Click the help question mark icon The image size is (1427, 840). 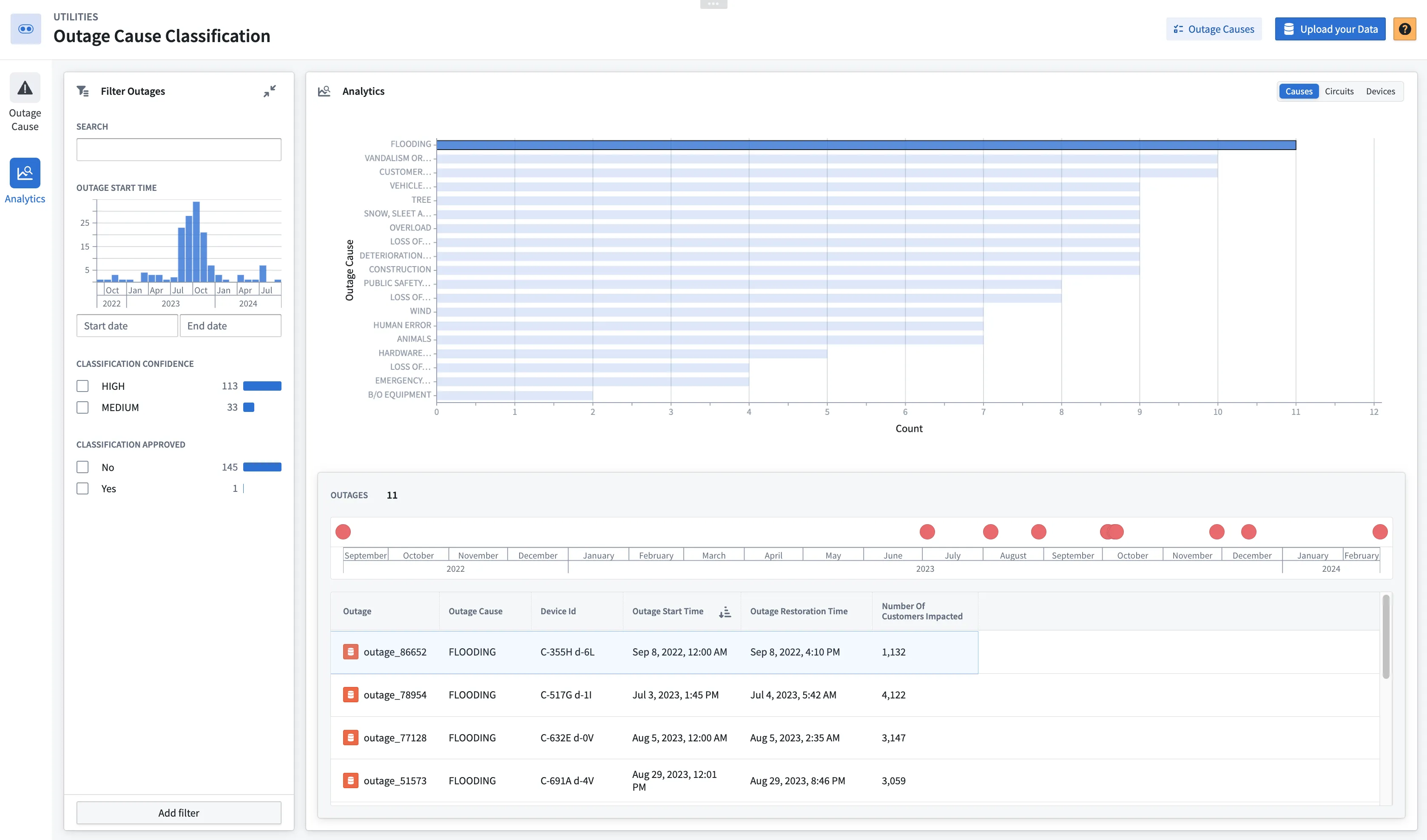(1404, 29)
